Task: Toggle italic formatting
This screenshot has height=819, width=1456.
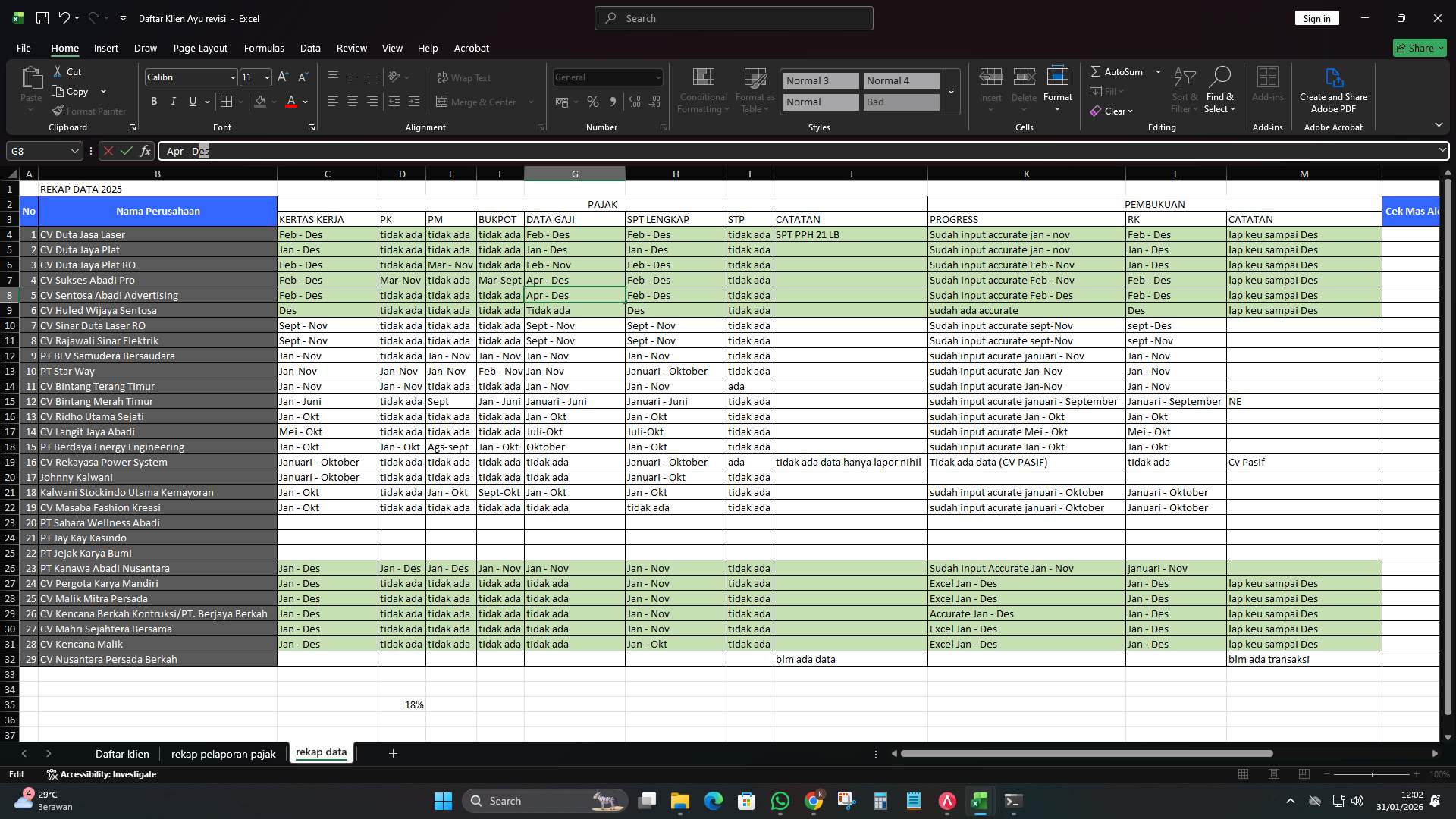Action: [173, 101]
